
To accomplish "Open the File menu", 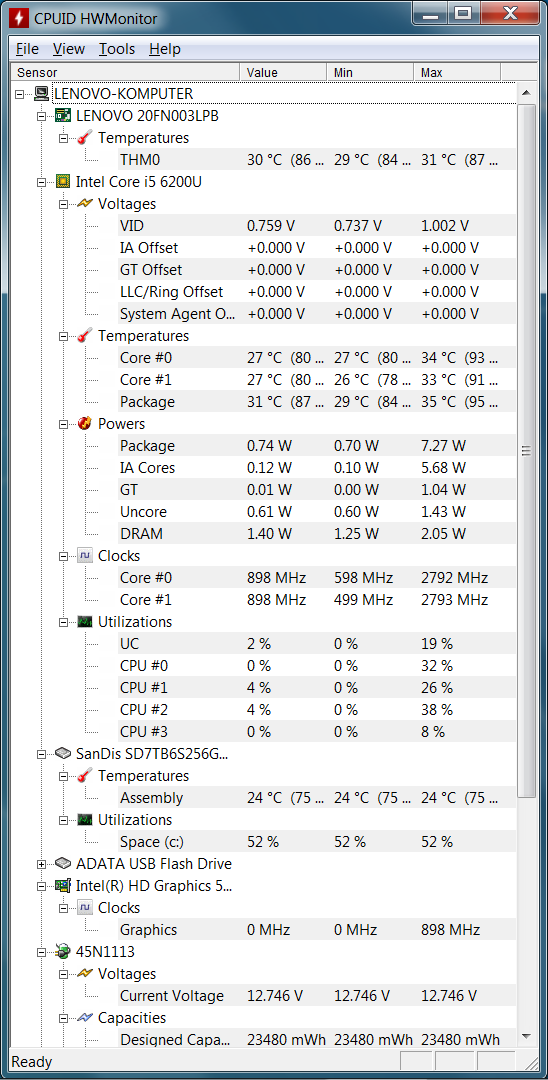I will click(x=27, y=49).
